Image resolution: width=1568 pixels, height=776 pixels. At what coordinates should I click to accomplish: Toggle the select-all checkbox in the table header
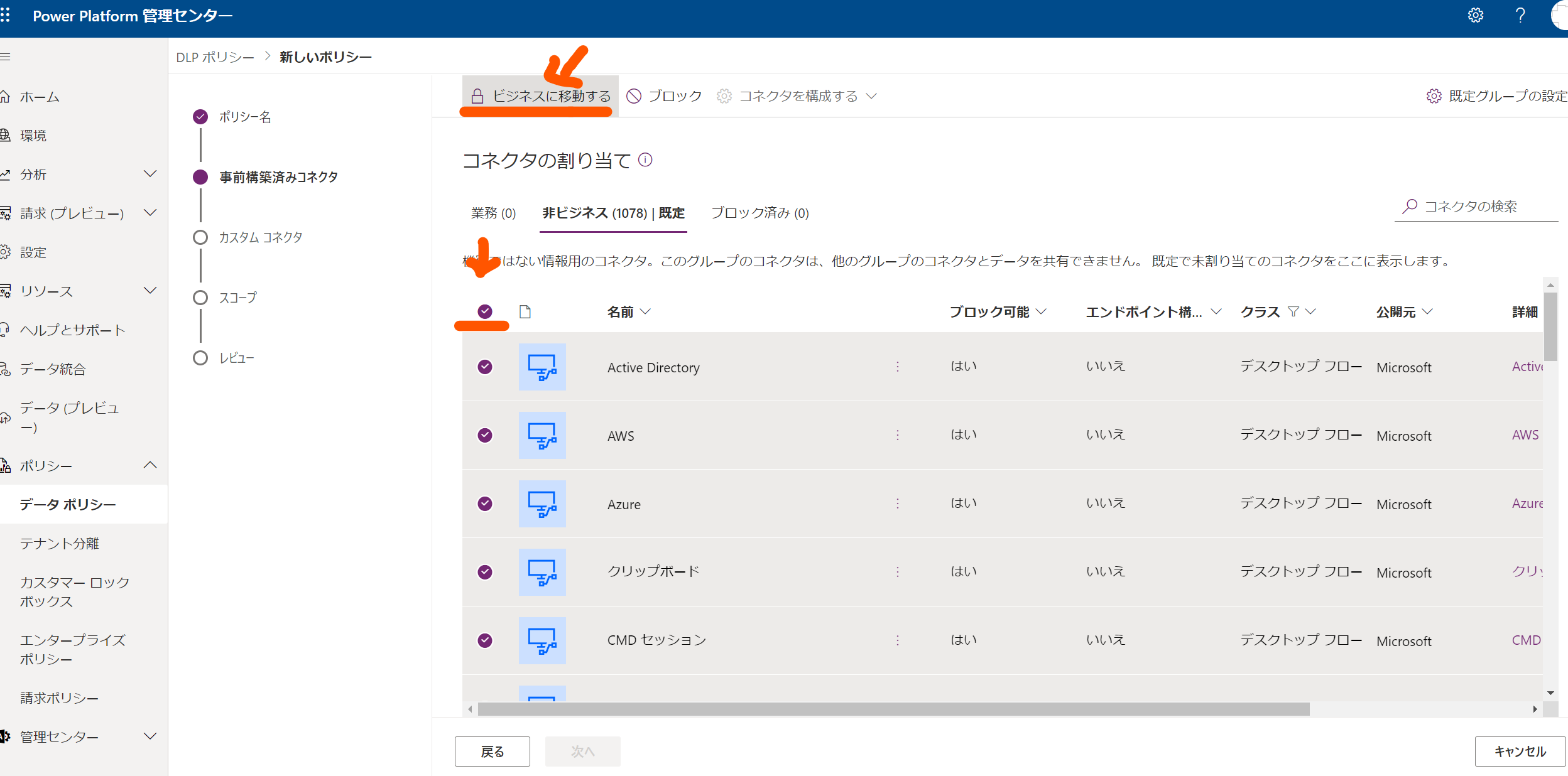pyautogui.click(x=485, y=311)
